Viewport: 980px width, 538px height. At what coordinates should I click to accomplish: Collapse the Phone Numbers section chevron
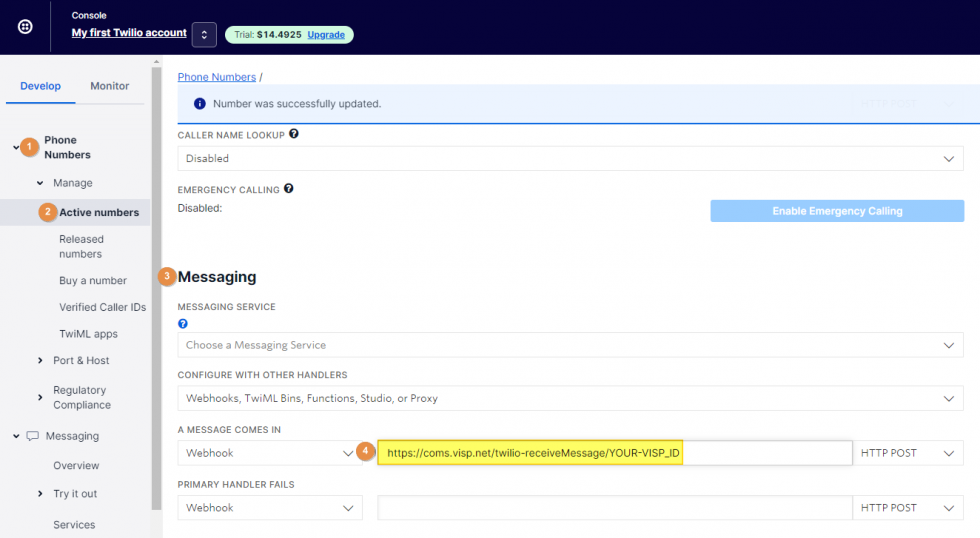[x=16, y=147]
